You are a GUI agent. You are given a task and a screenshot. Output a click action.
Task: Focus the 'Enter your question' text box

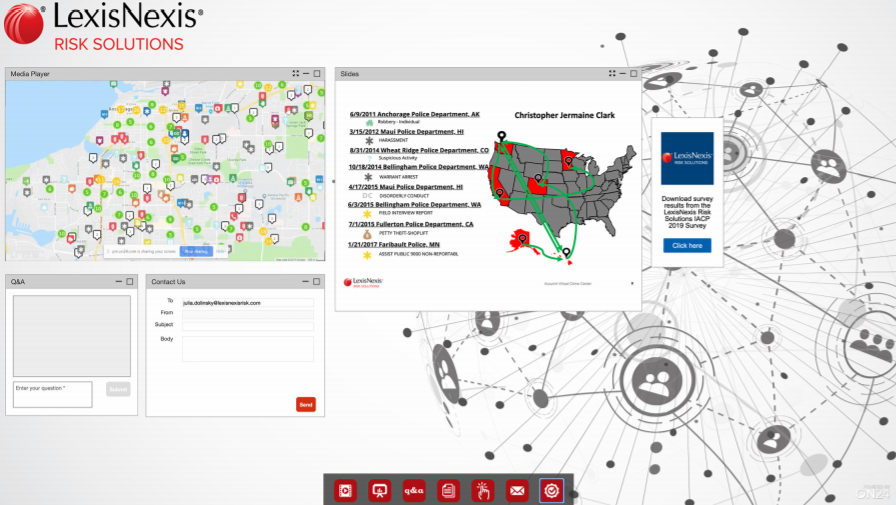pyautogui.click(x=53, y=394)
